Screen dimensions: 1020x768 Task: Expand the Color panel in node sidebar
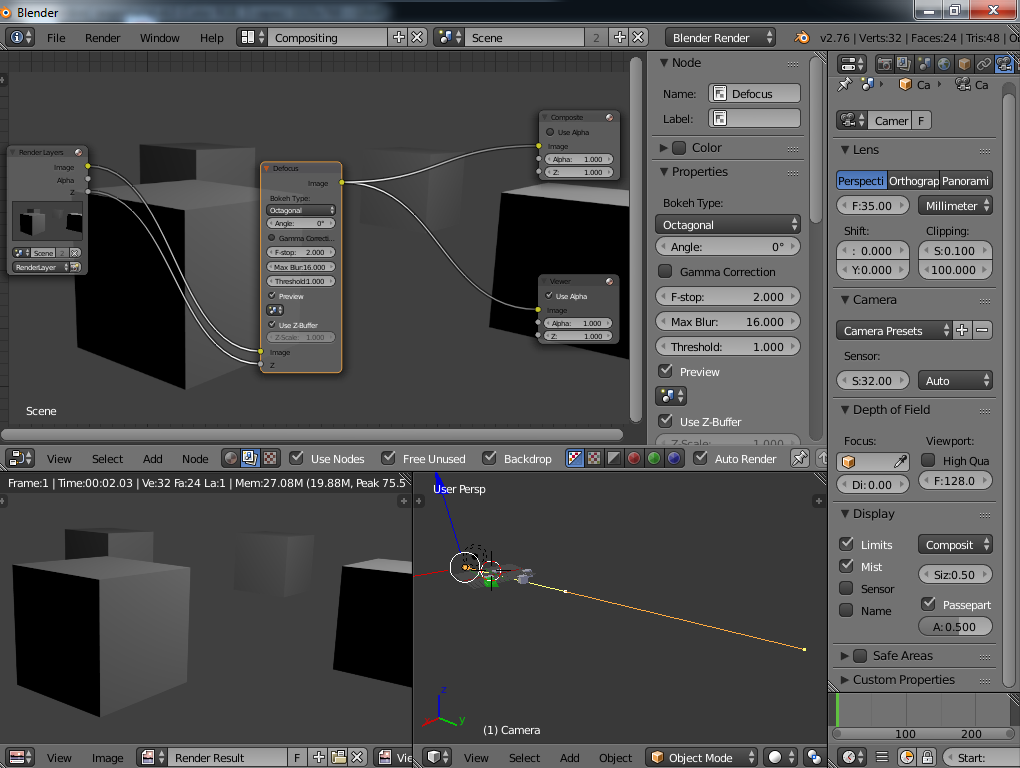663,148
